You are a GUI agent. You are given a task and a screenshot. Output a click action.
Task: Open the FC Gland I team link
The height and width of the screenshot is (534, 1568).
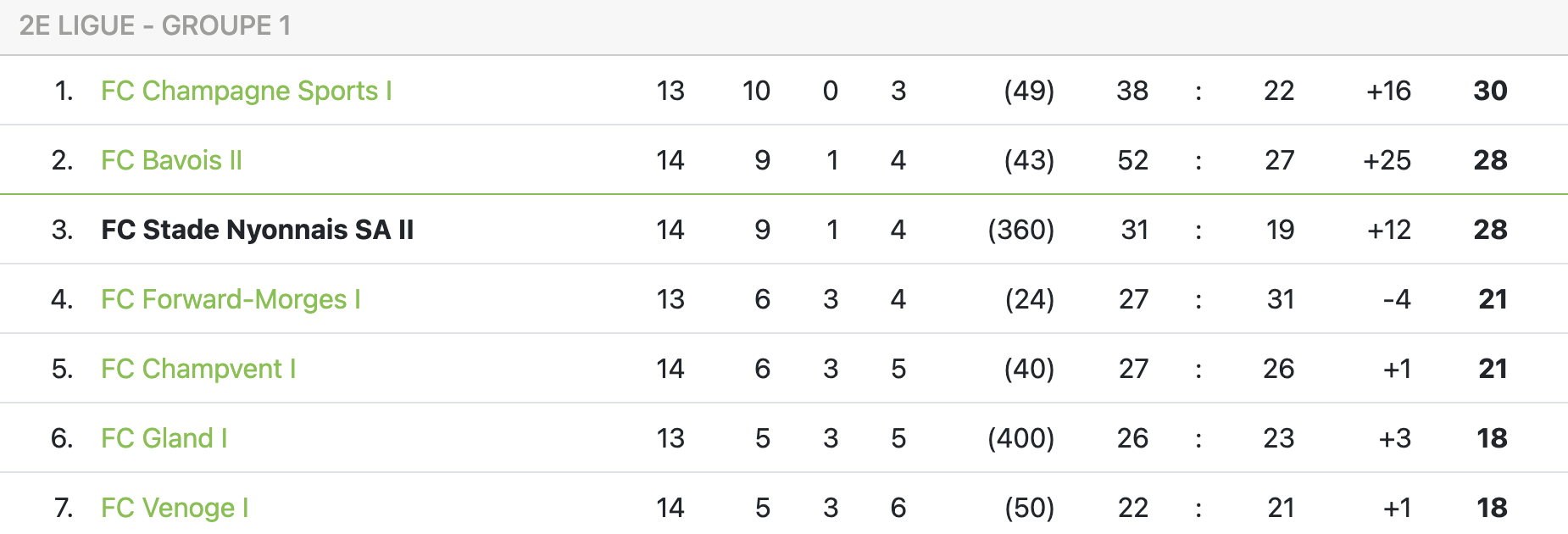tap(164, 438)
